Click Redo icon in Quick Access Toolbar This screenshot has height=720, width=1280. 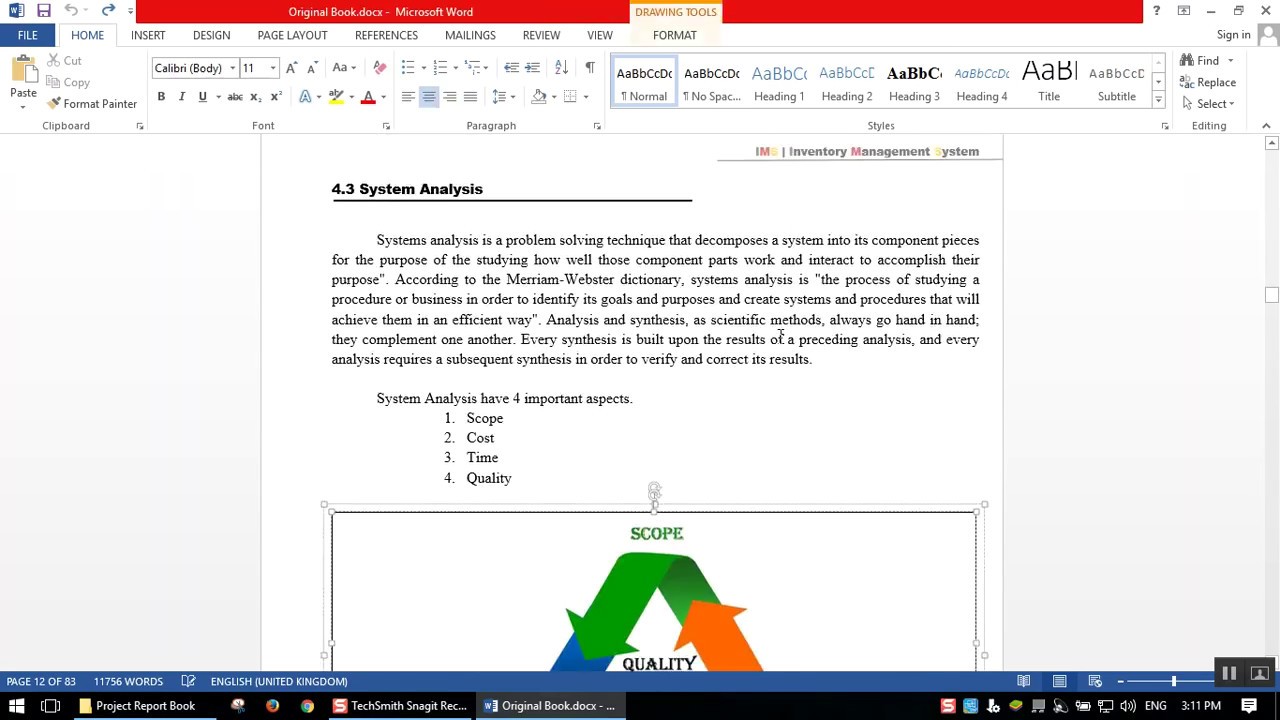[x=108, y=11]
